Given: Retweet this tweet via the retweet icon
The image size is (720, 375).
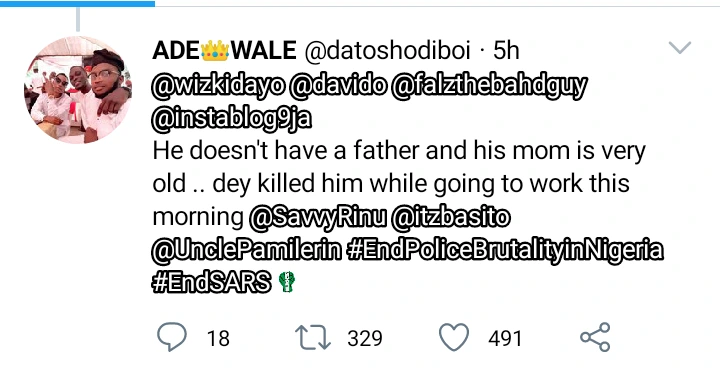Looking at the screenshot, I should (x=312, y=338).
